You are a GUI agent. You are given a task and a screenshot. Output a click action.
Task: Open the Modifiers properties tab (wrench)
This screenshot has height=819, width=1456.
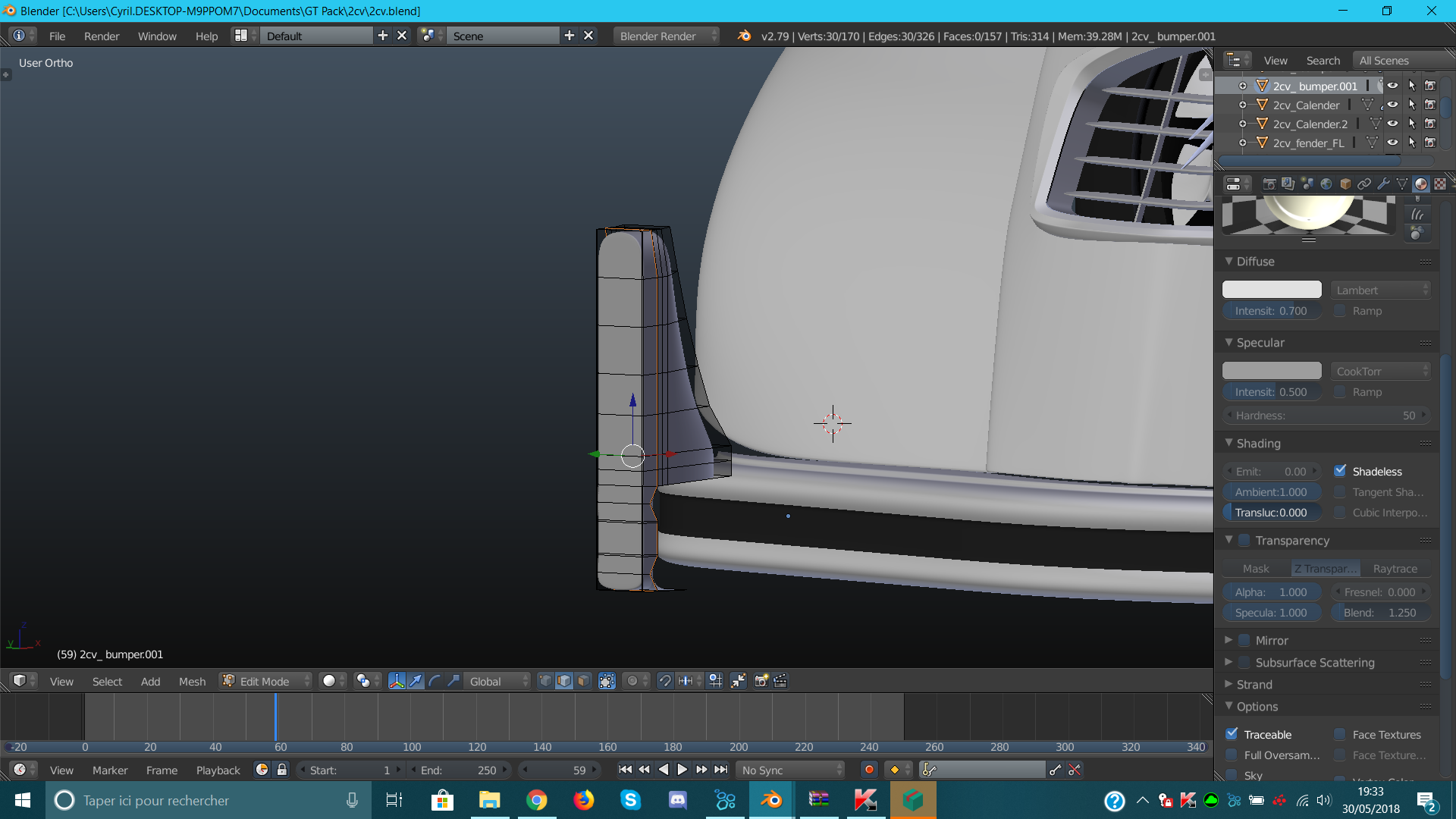point(1383,184)
